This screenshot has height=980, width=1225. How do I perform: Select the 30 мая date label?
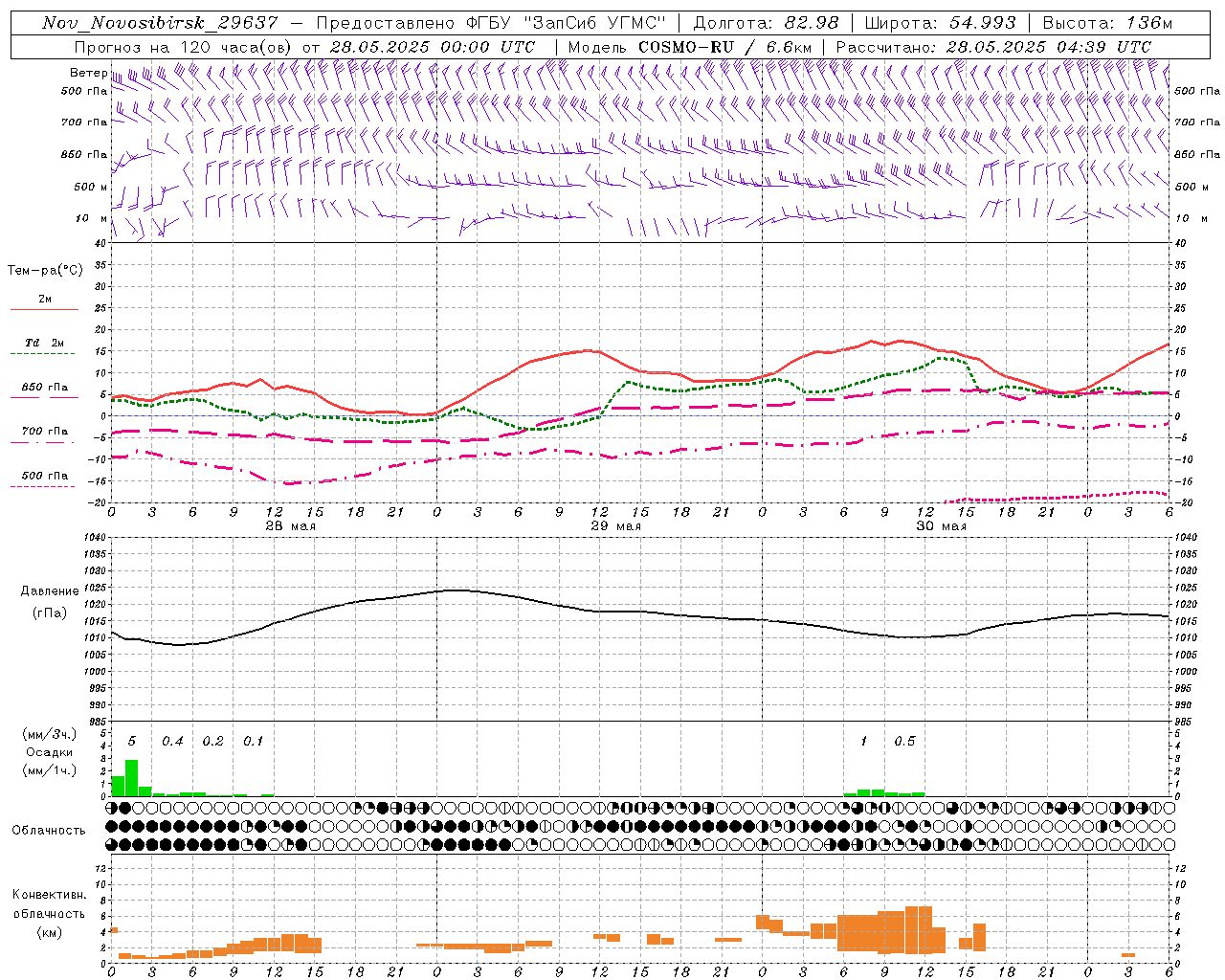(x=941, y=526)
